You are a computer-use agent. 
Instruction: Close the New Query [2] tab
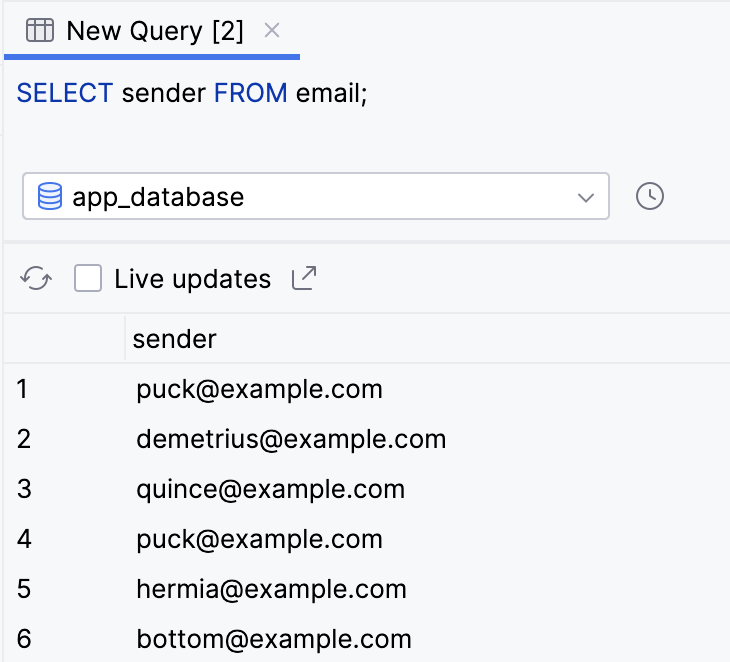click(x=272, y=31)
